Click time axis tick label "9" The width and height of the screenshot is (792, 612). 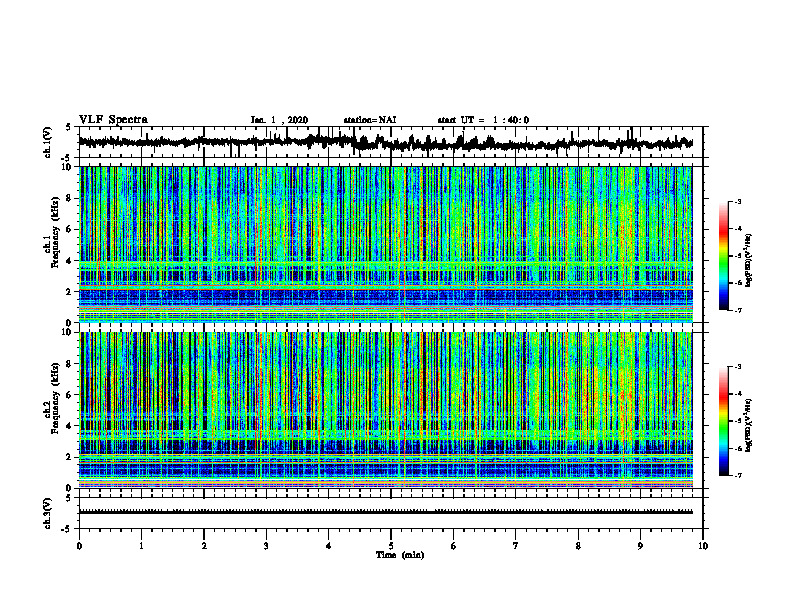tap(640, 546)
